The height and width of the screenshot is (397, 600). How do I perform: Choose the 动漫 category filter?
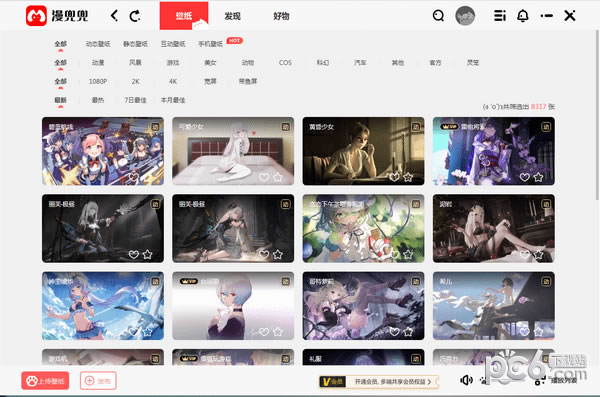pos(98,62)
